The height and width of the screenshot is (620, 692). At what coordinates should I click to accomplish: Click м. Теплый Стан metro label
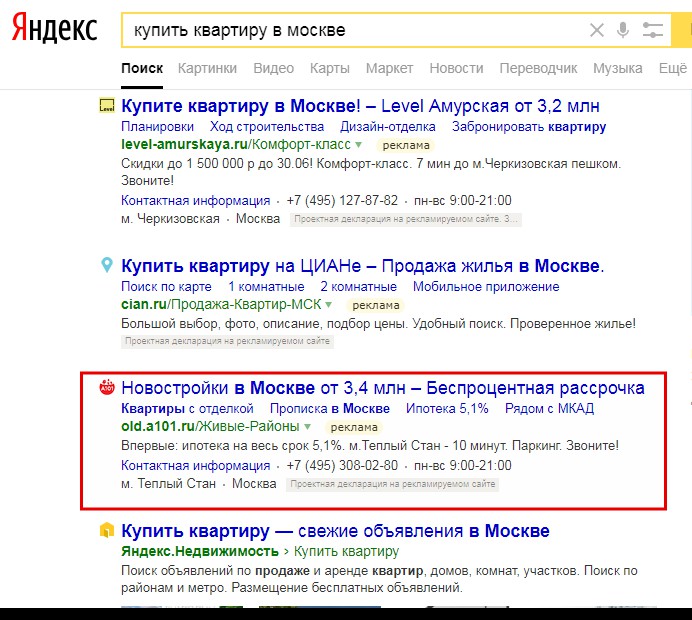pos(169,484)
